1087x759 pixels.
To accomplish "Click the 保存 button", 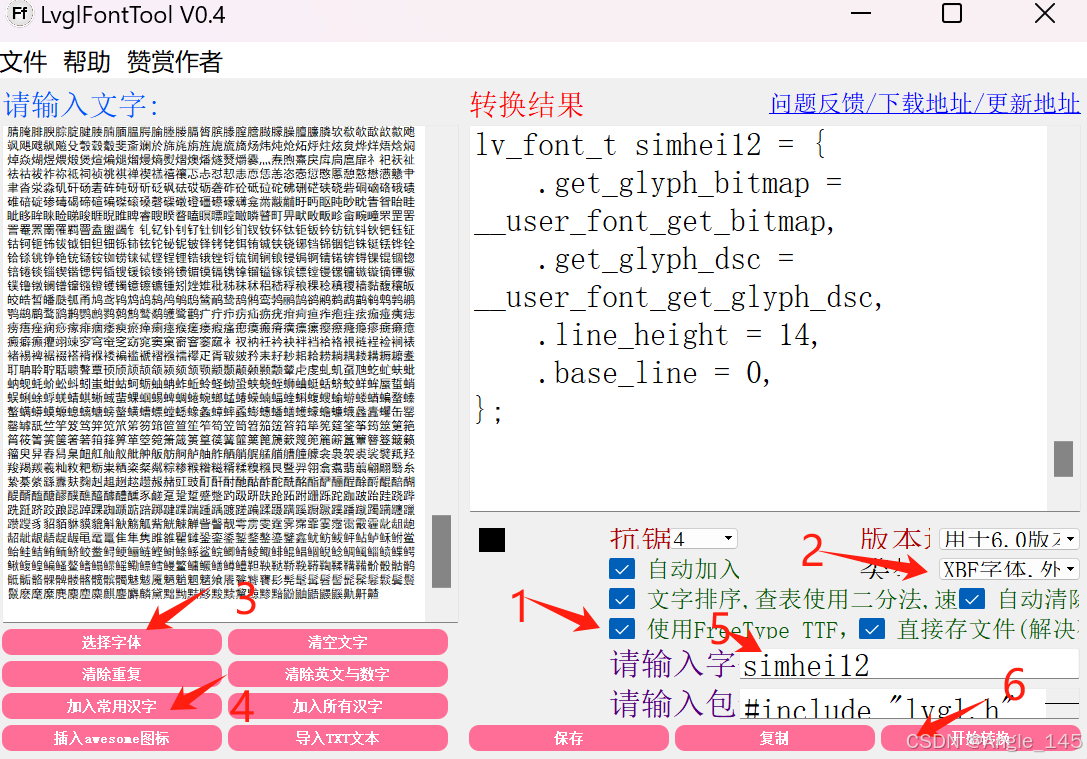I will pyautogui.click(x=568, y=738).
